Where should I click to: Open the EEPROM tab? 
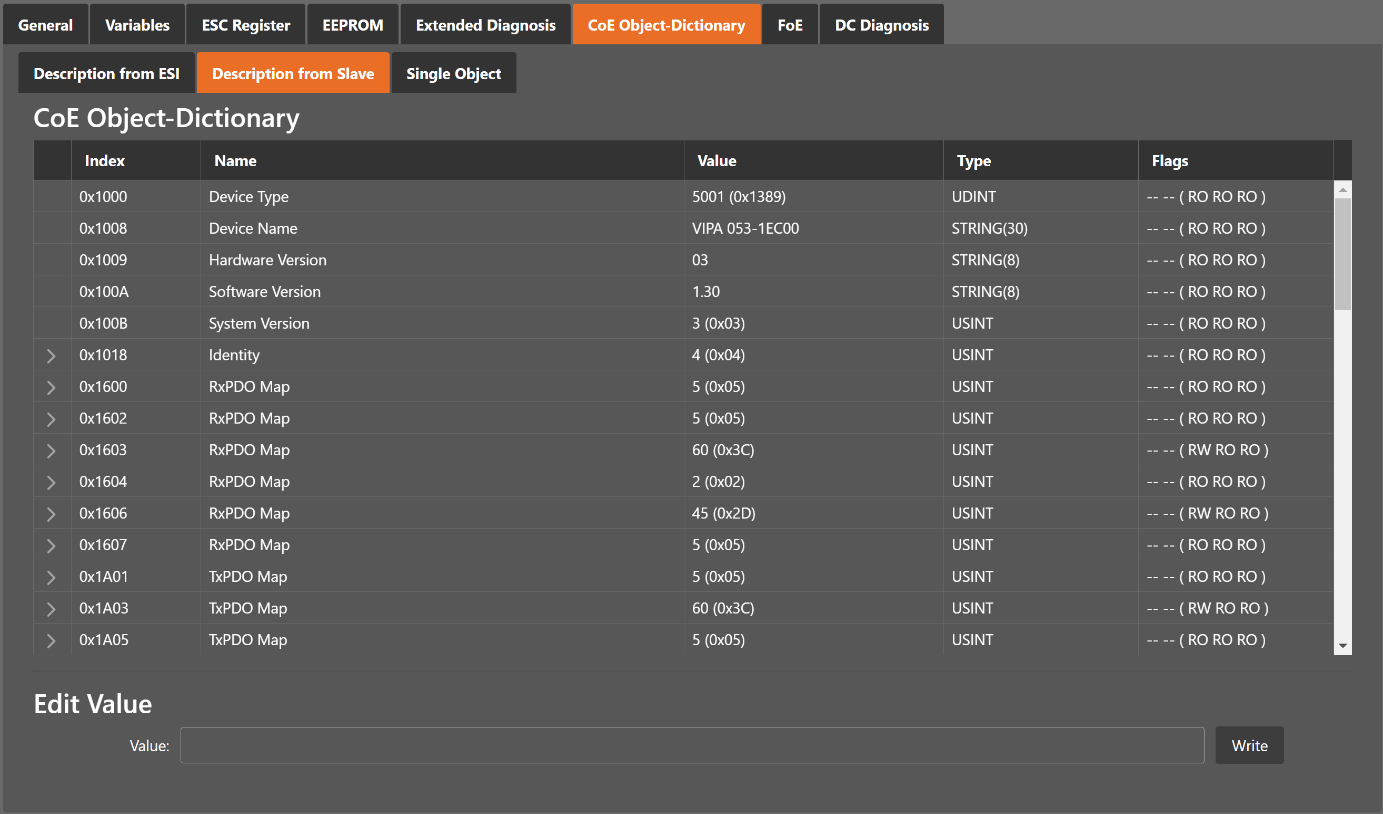click(x=353, y=25)
